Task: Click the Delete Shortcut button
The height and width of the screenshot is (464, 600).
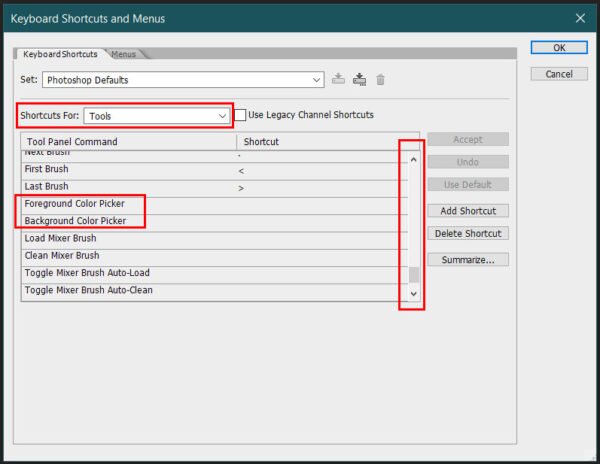Action: point(468,233)
